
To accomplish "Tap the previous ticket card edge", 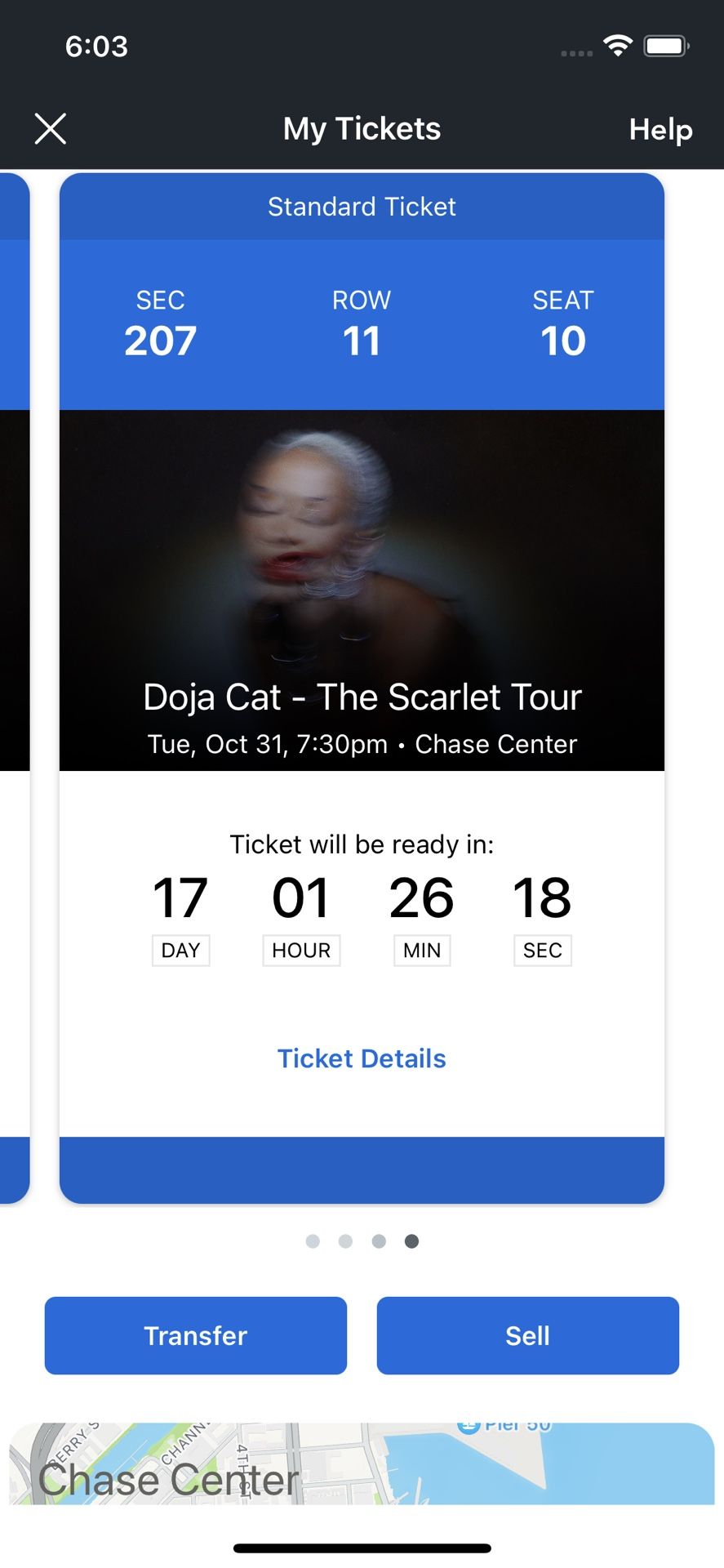I will pyautogui.click(x=14, y=686).
